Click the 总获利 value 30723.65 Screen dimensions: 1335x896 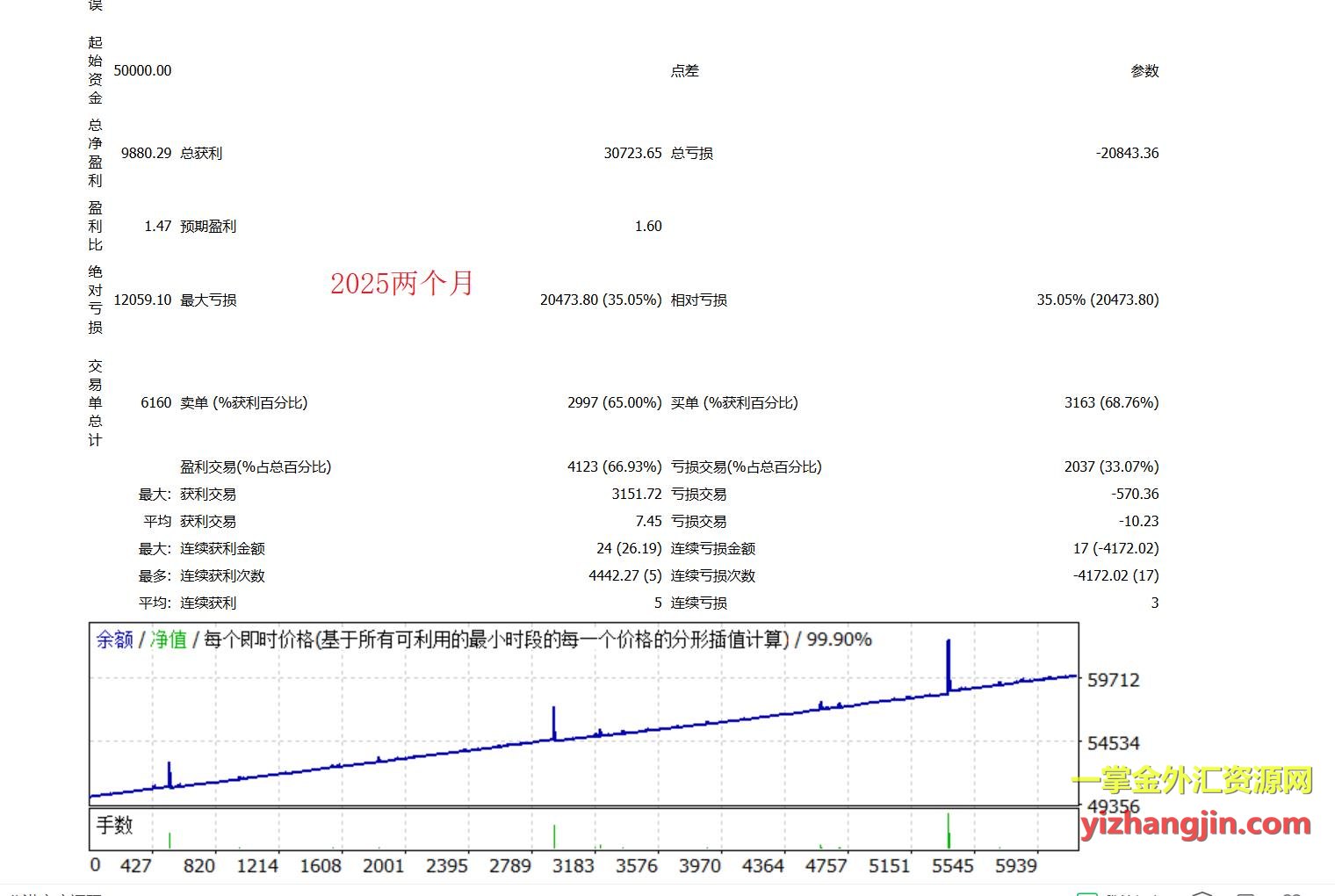click(632, 153)
